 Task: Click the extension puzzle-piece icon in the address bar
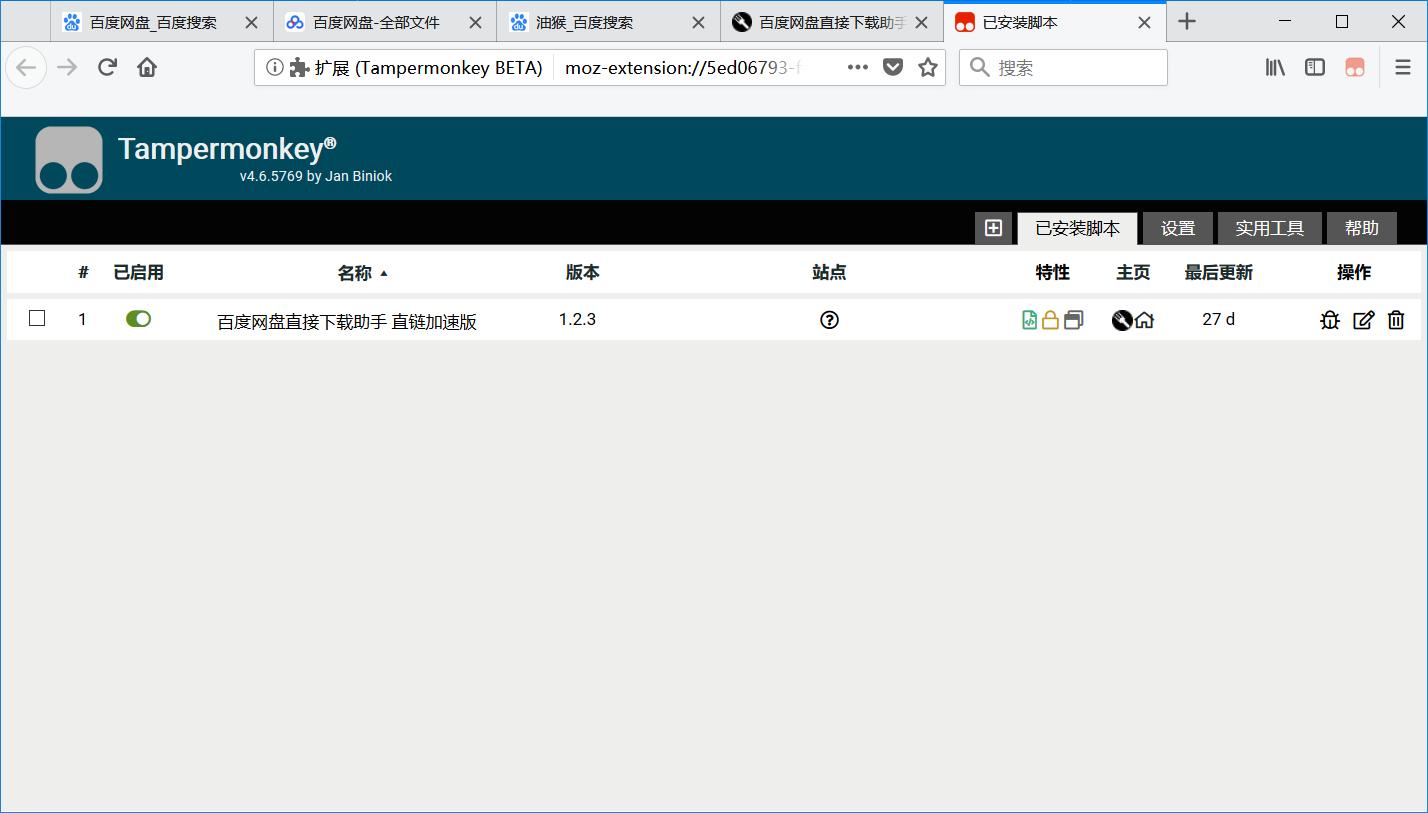[298, 67]
